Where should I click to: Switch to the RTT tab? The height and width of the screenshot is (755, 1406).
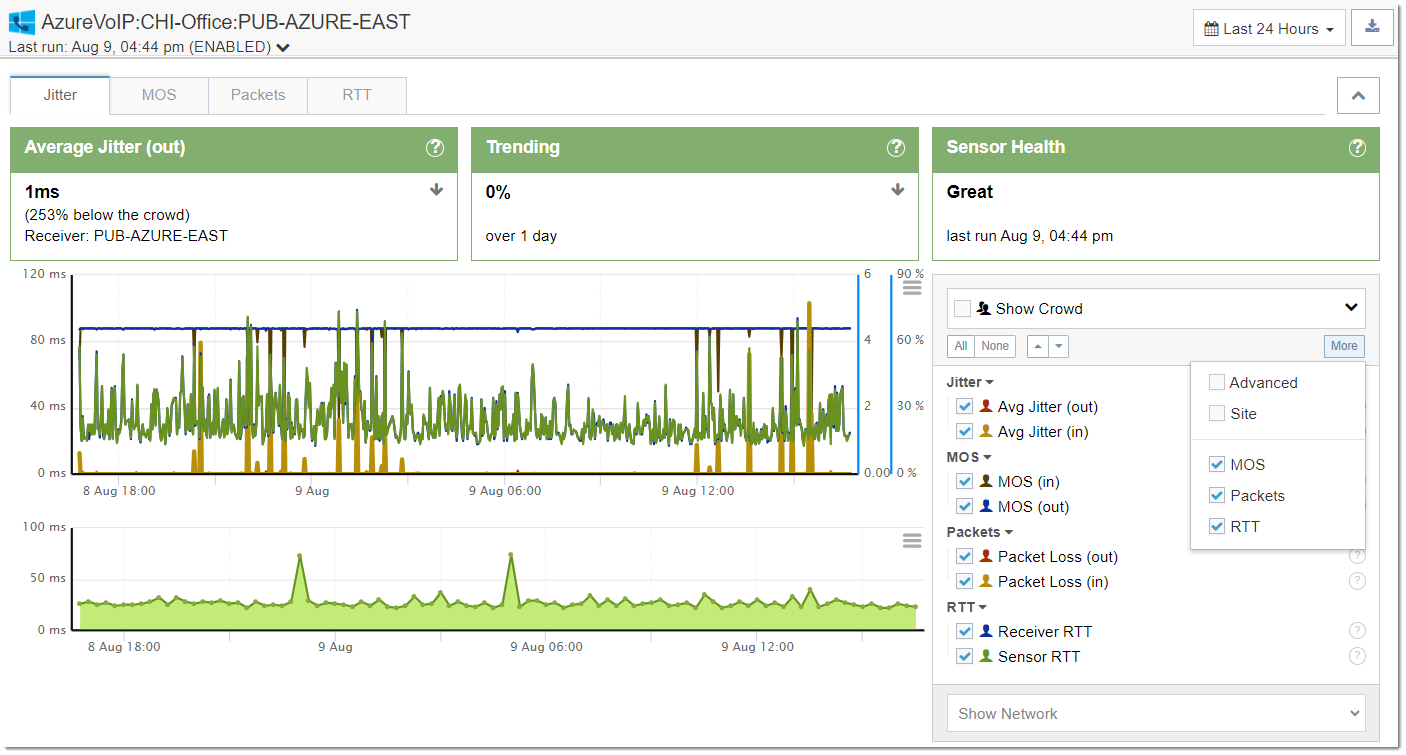coord(357,95)
